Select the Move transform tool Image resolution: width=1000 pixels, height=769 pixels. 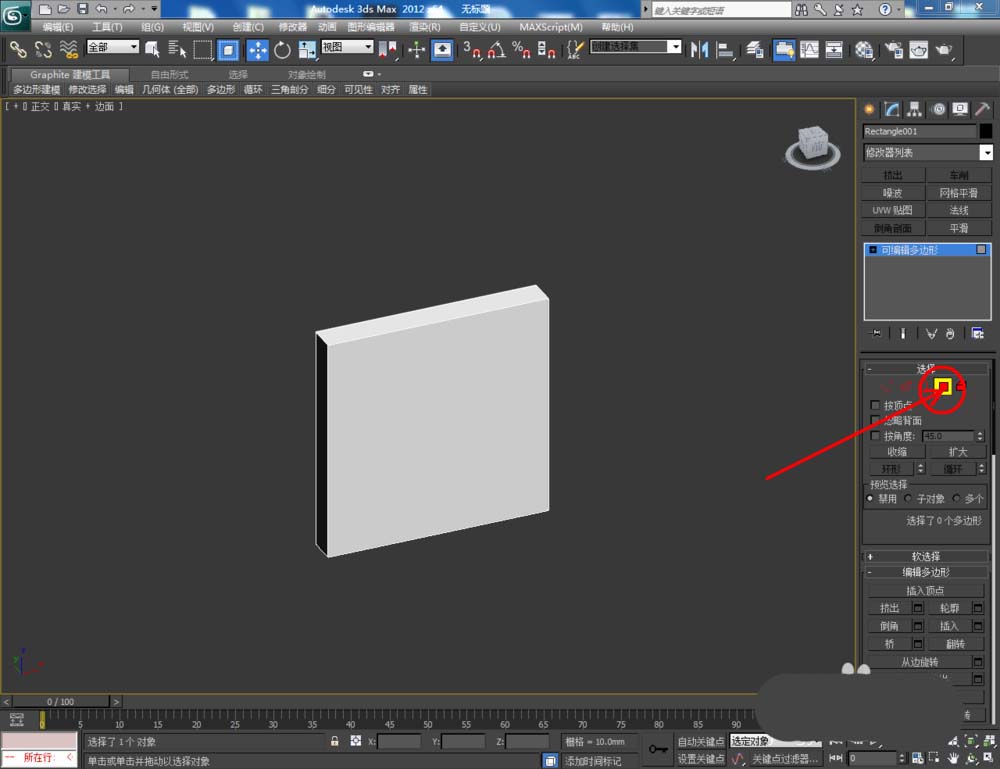(257, 49)
